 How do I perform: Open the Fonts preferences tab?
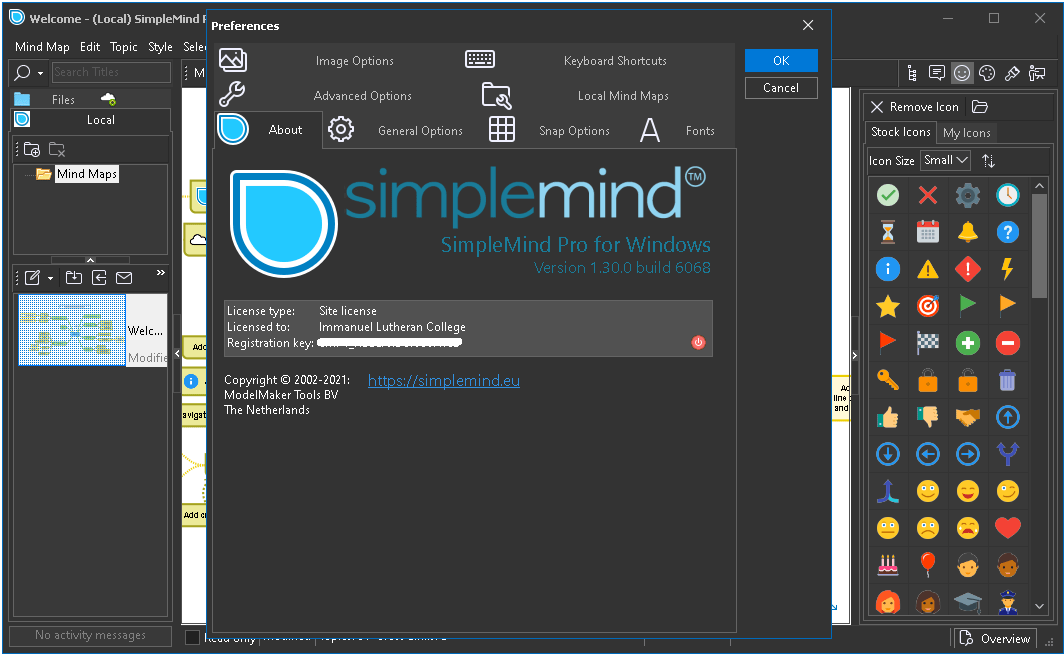coord(677,130)
